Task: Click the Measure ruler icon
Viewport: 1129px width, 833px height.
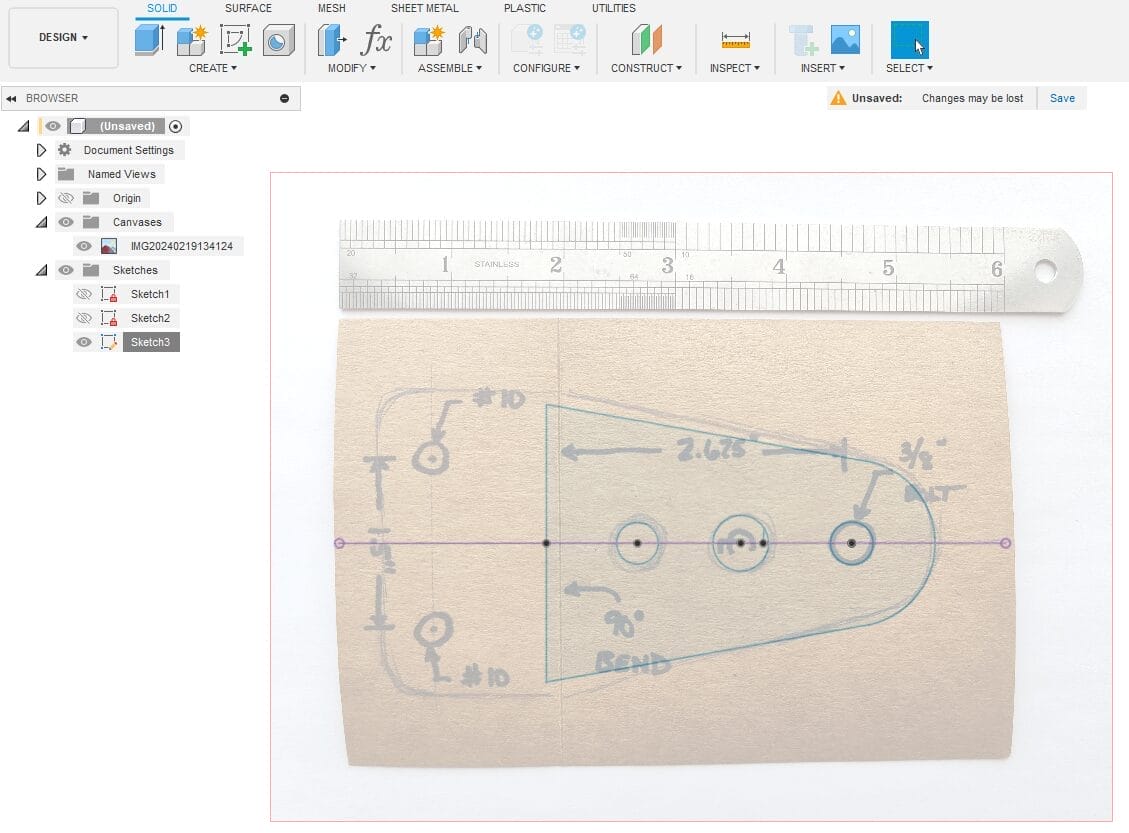Action: pos(735,40)
